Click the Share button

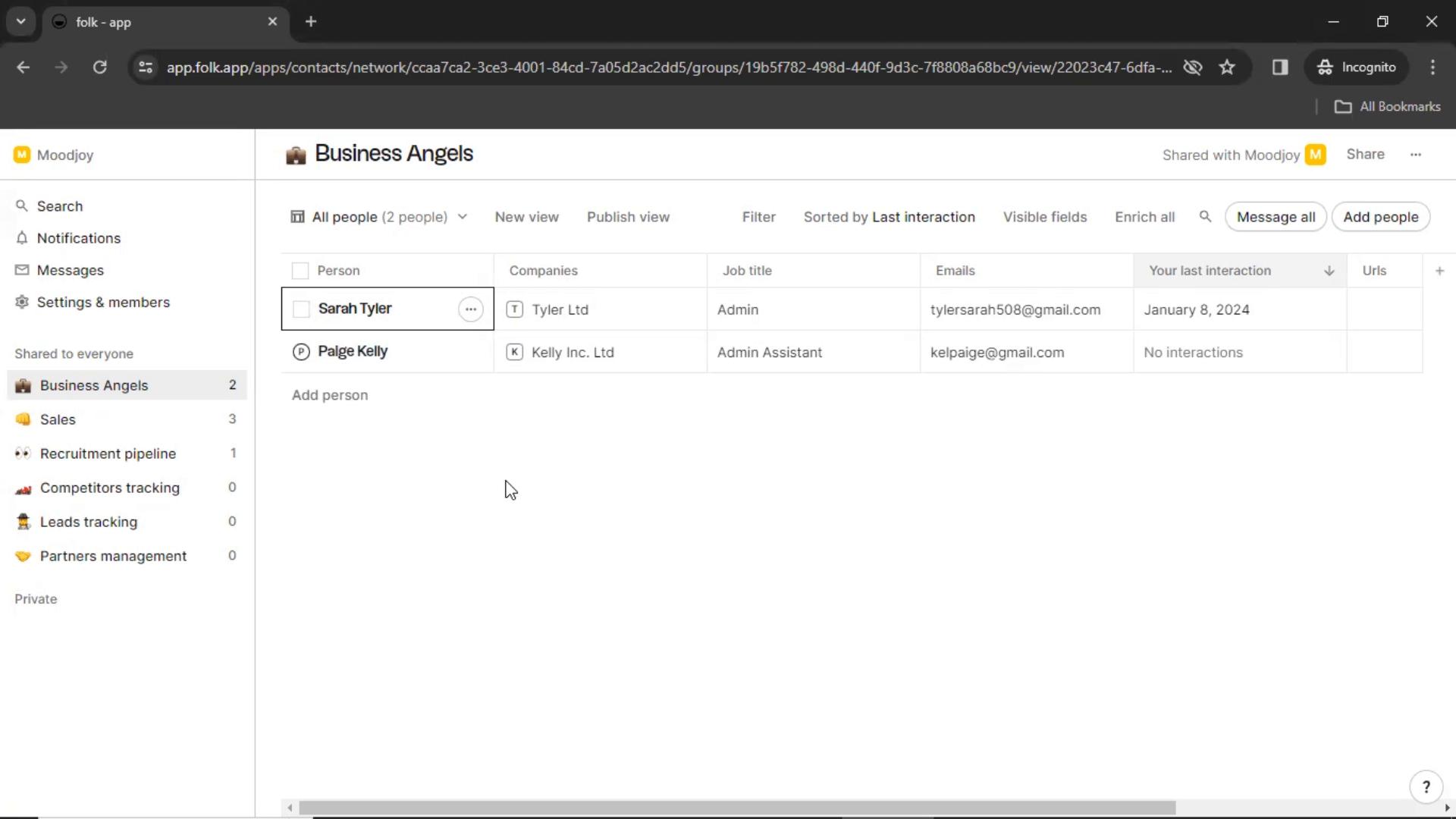[1365, 153]
